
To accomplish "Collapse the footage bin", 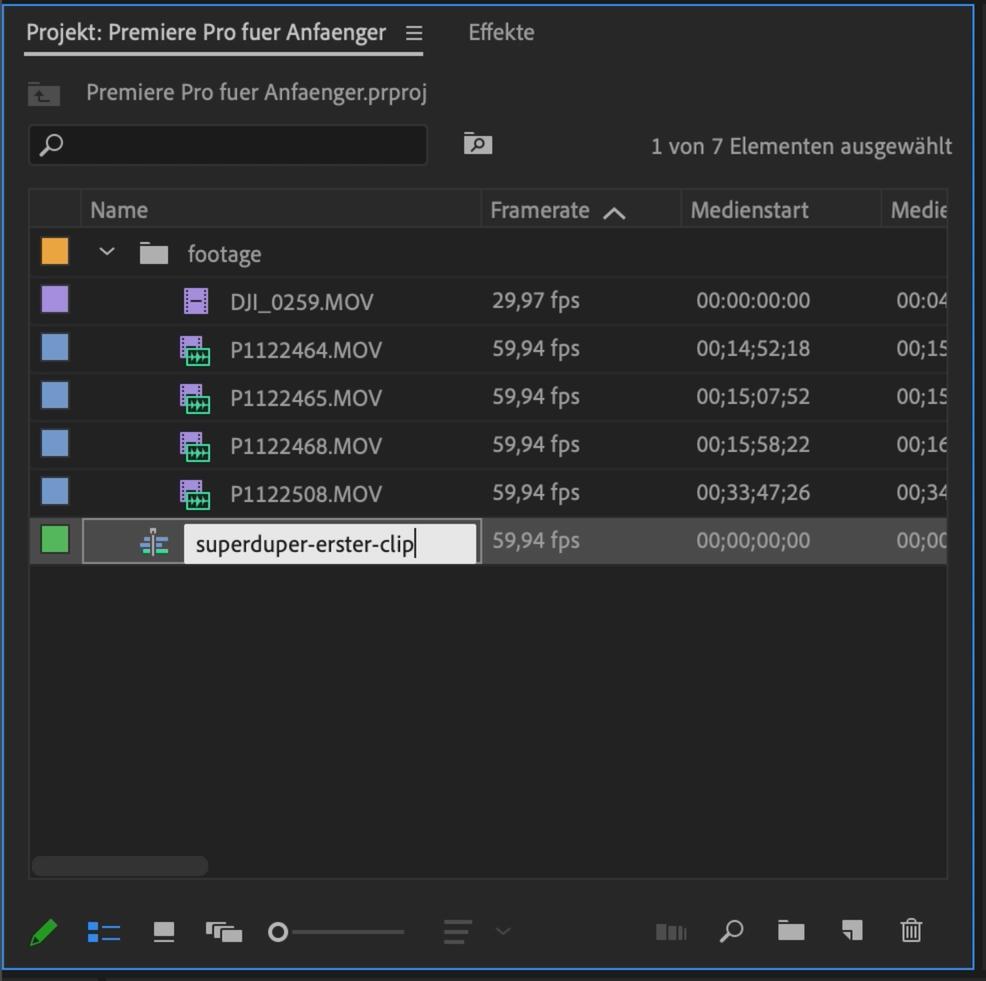I will click(107, 253).
